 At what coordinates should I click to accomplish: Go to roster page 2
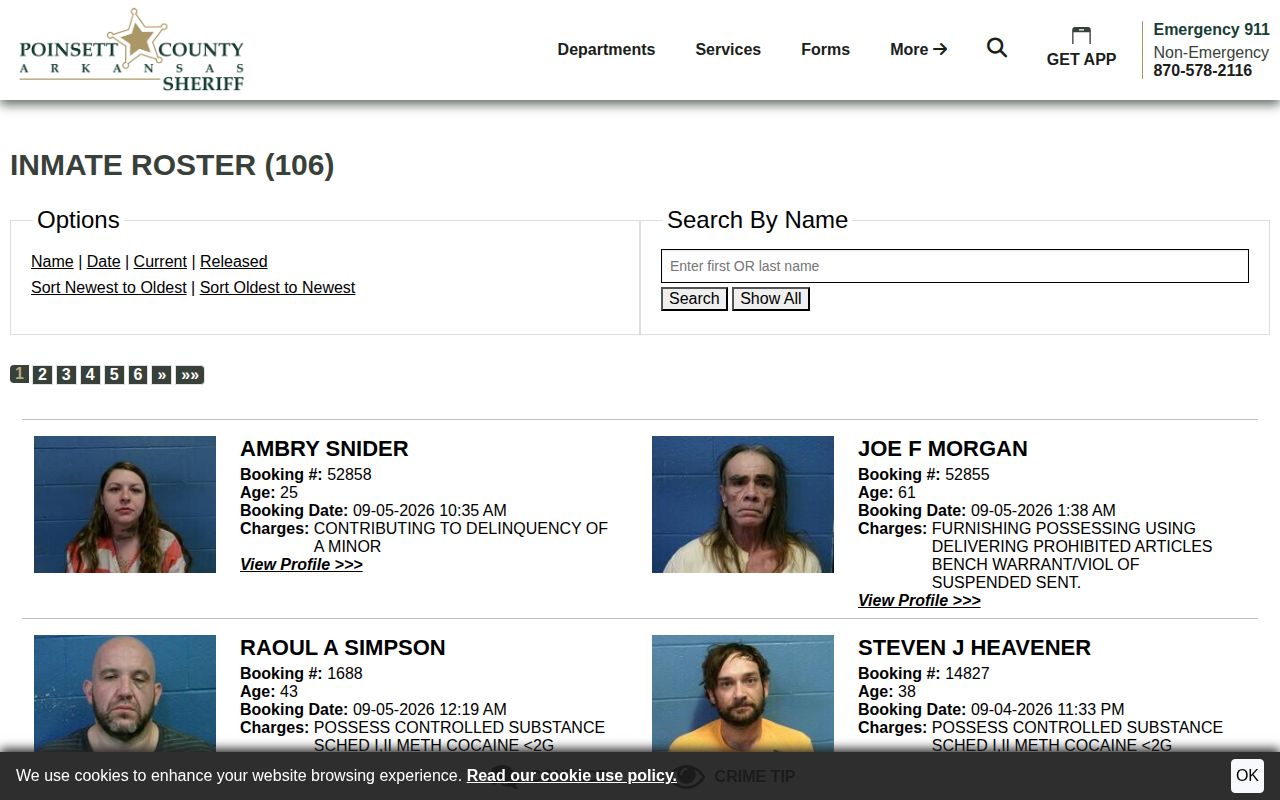[x=42, y=375]
